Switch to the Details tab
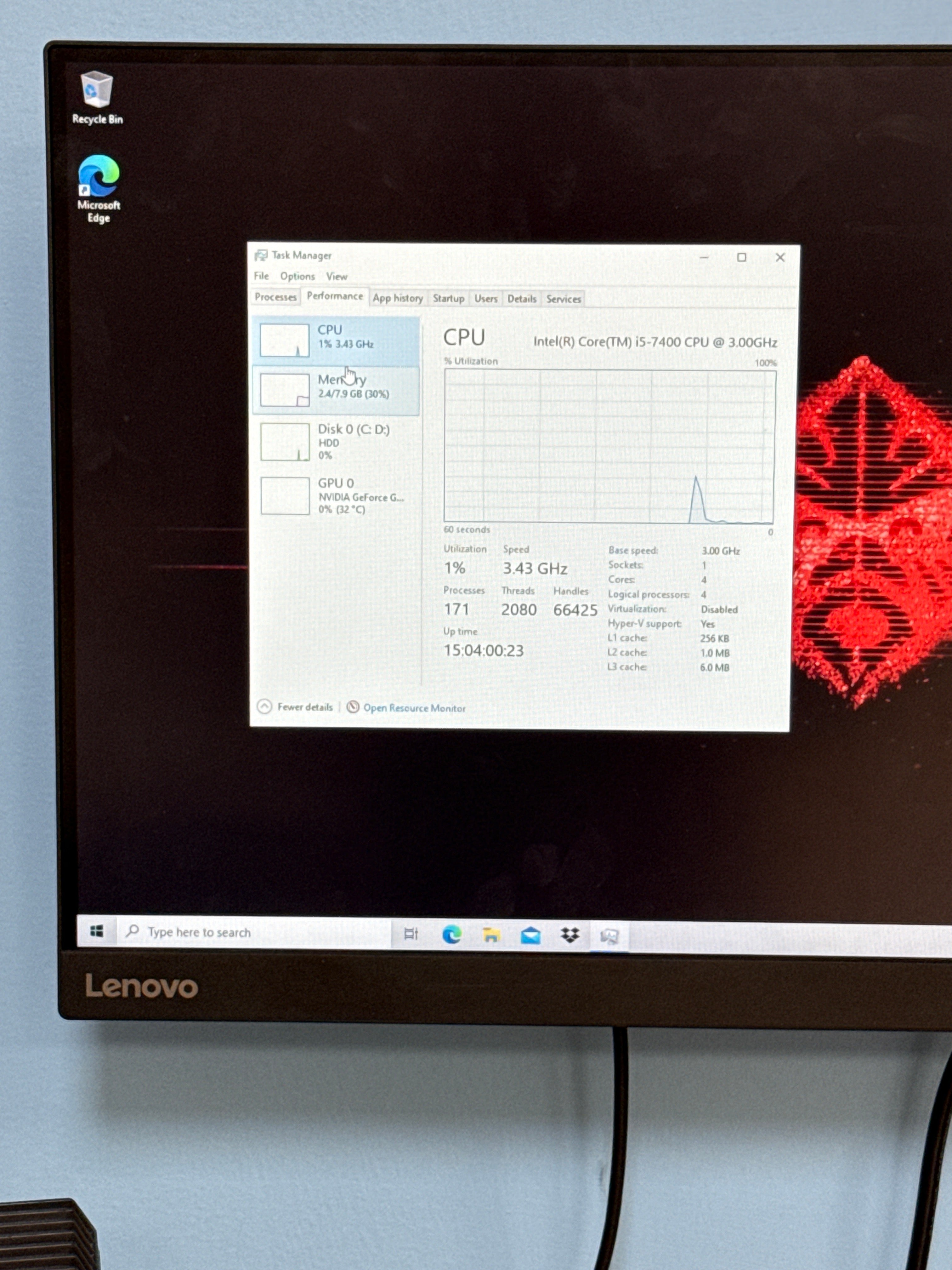Screen dimensions: 952x1270 (x=522, y=299)
